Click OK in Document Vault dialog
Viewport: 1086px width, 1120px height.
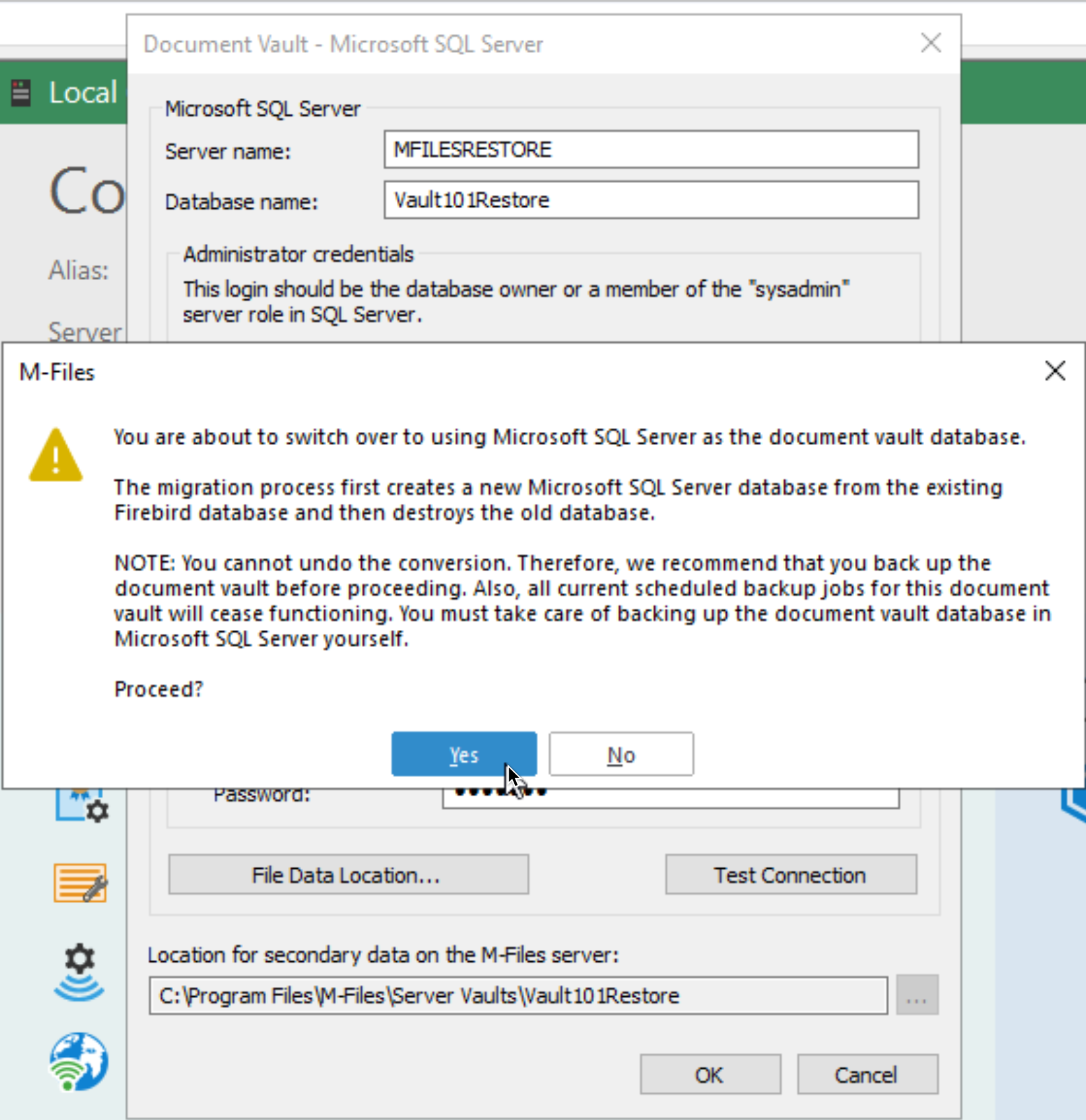click(x=710, y=1074)
